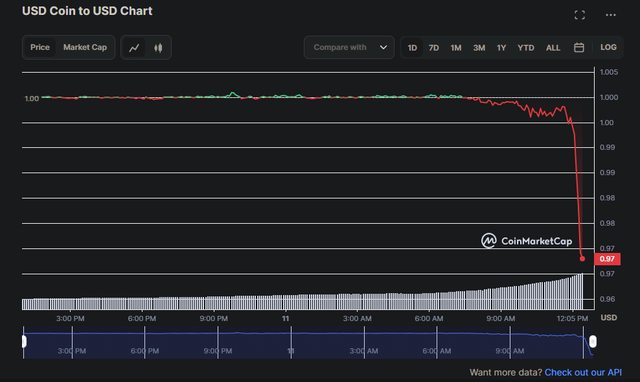Screen dimensions: 640x382
Task: Click the CoinMarketCap logo watermark
Action: pos(527,241)
